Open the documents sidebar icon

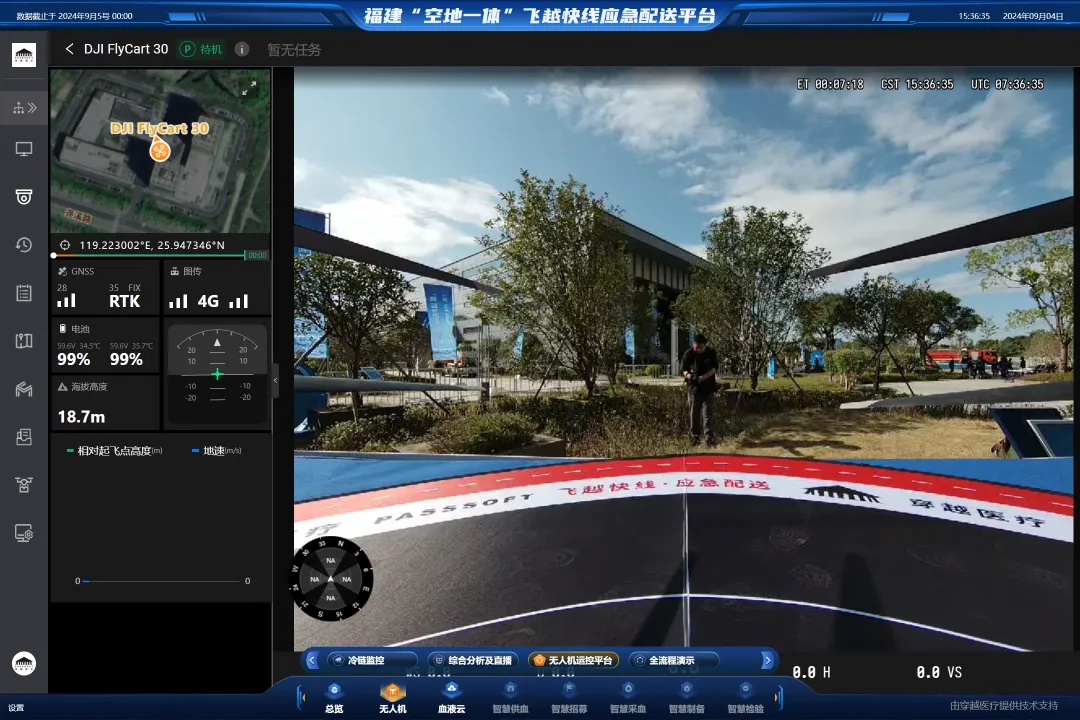[24, 437]
